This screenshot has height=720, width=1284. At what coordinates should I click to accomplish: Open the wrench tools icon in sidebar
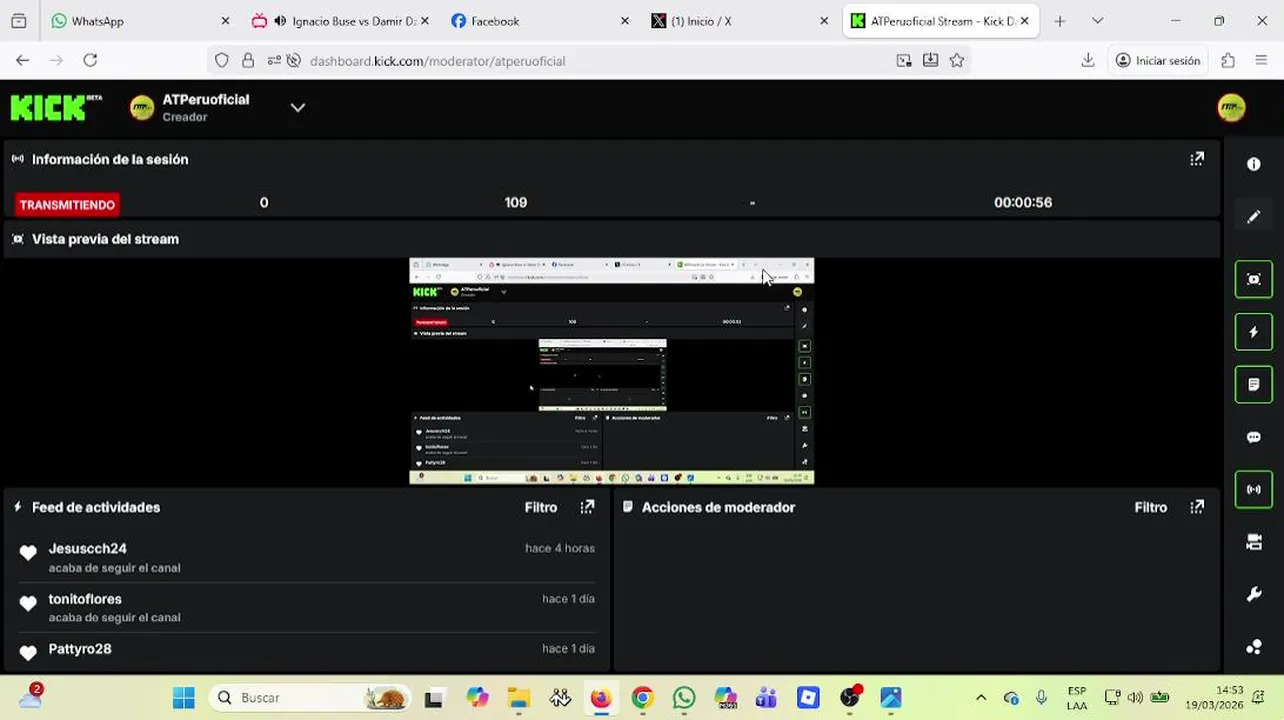(x=1254, y=594)
